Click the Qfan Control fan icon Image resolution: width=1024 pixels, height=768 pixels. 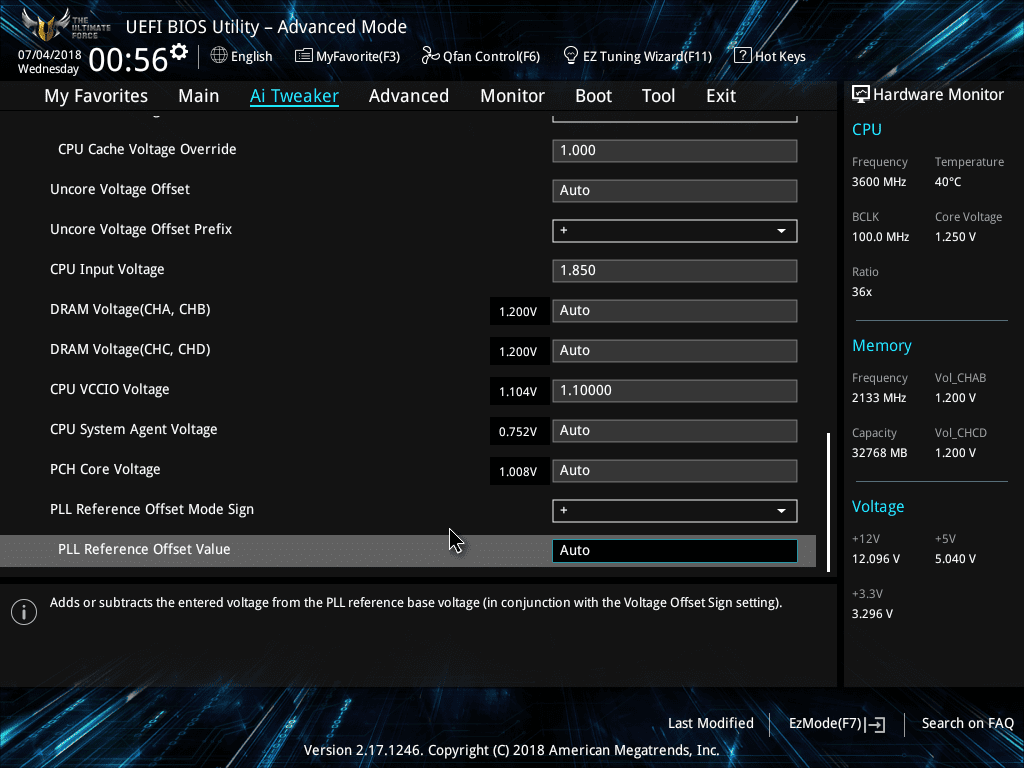pyautogui.click(x=430, y=56)
